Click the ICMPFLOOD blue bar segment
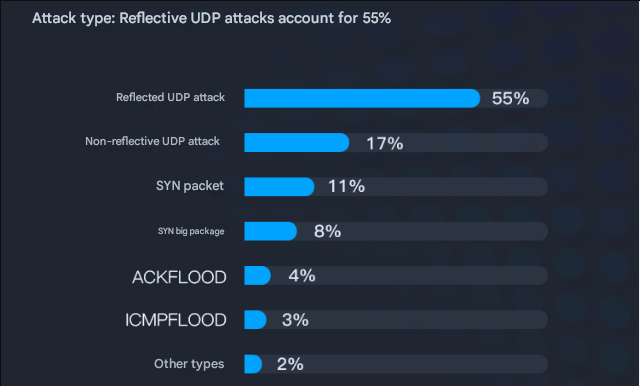 (x=255, y=319)
